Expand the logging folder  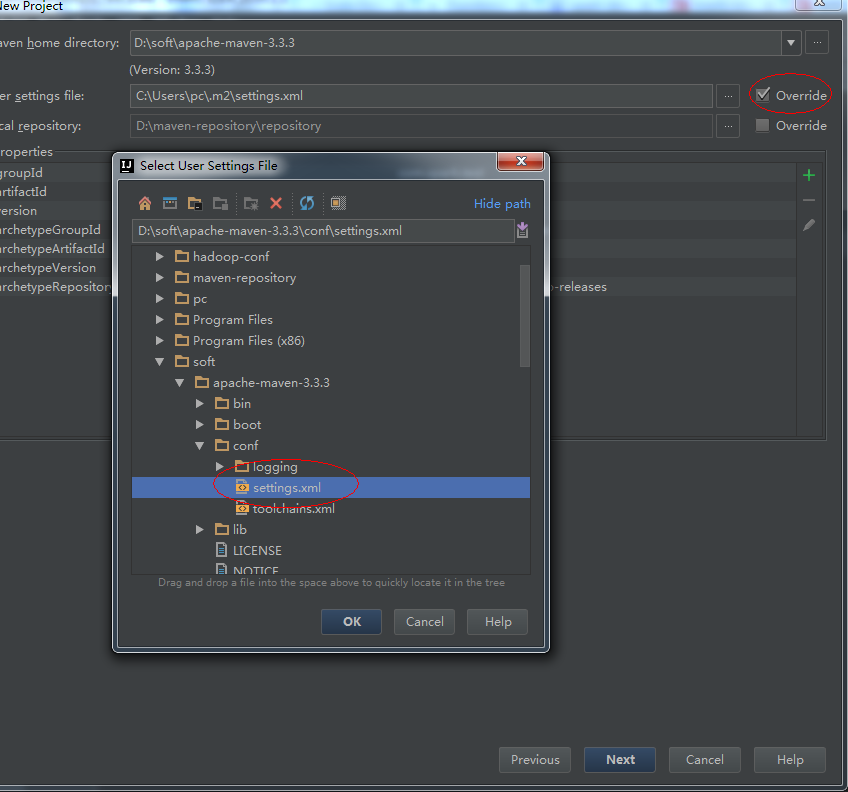coord(220,466)
